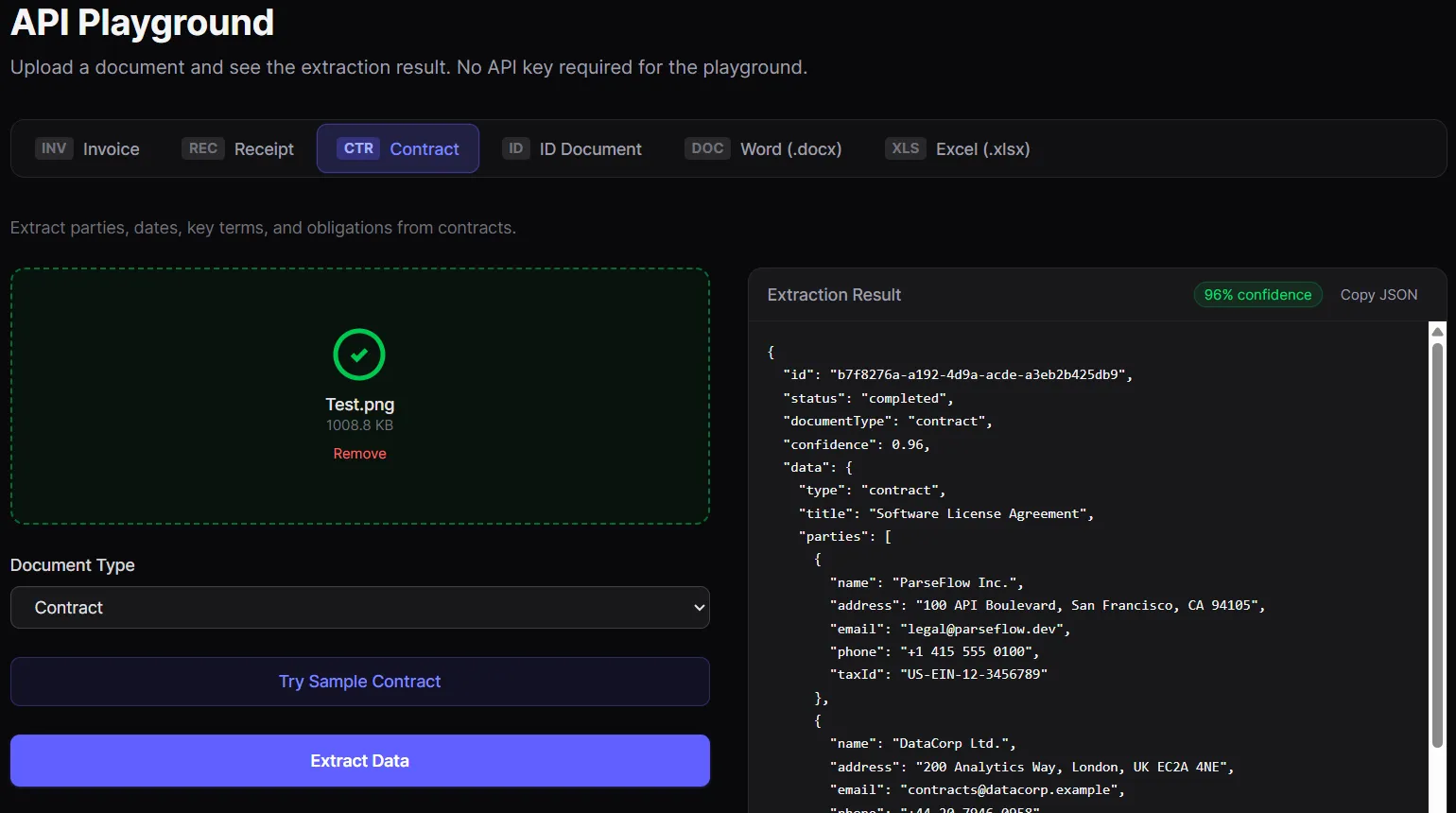Click the Document Type label
Screen dimensions: 1456x813
pos(73,565)
